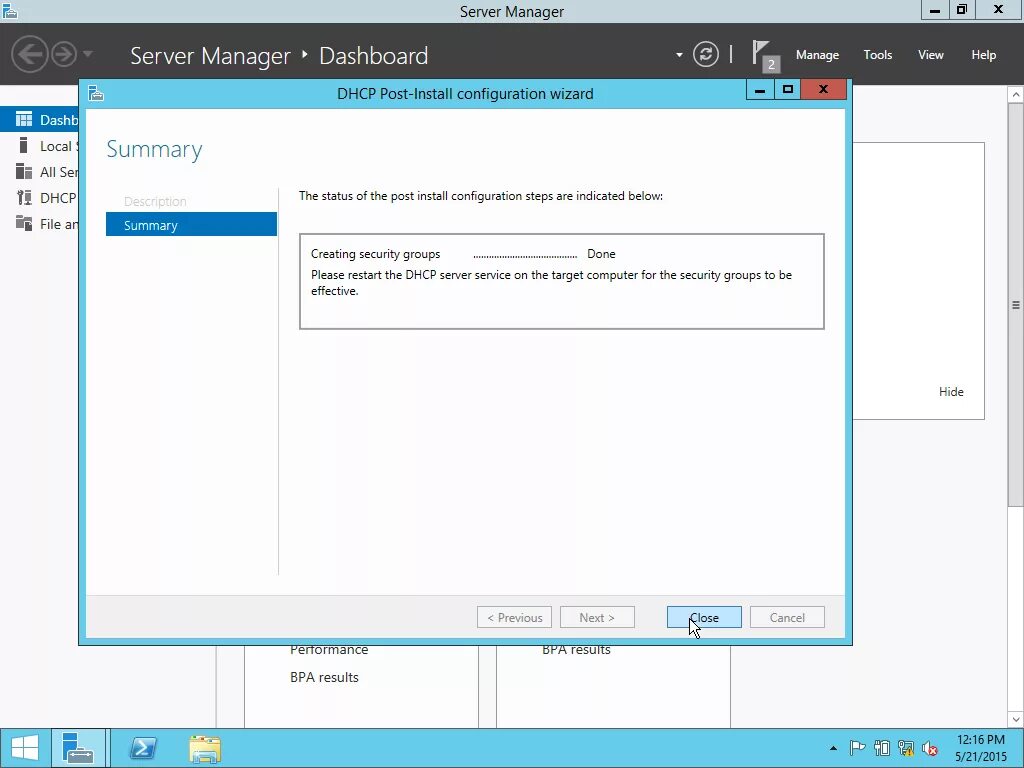Viewport: 1024px width, 768px height.
Task: Click the device tray icon beside the flag
Action: 882,748
